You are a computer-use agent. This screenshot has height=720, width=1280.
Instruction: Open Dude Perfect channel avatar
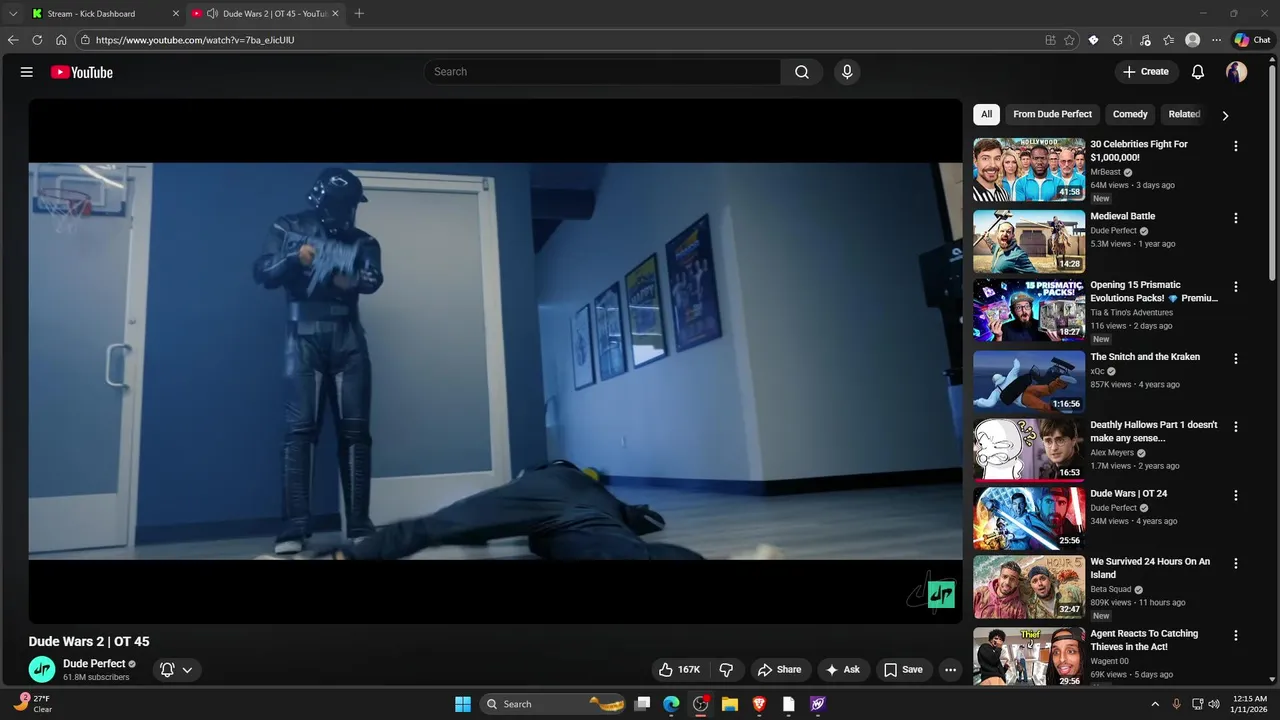42,669
